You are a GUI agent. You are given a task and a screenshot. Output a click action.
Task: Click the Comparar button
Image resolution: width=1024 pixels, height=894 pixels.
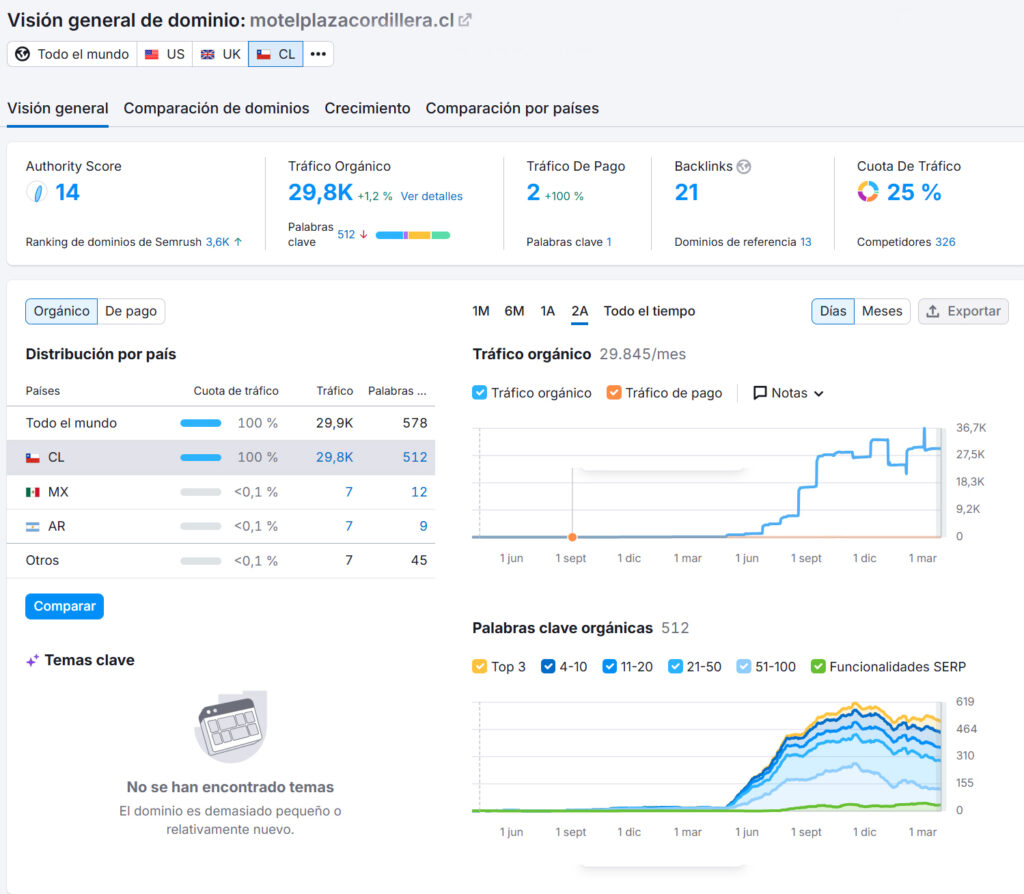[x=64, y=606]
